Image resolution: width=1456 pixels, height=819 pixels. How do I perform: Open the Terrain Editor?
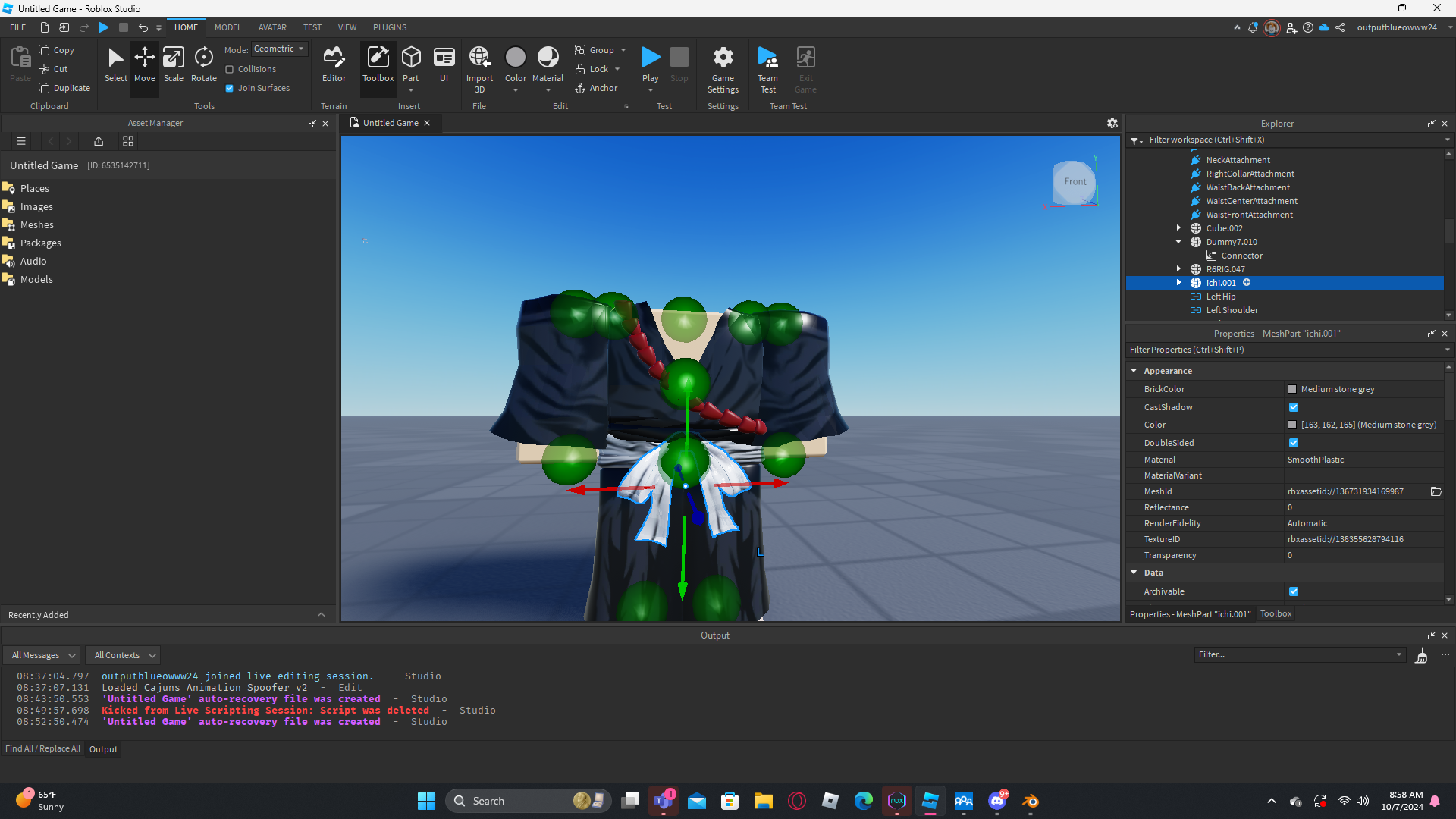click(334, 64)
